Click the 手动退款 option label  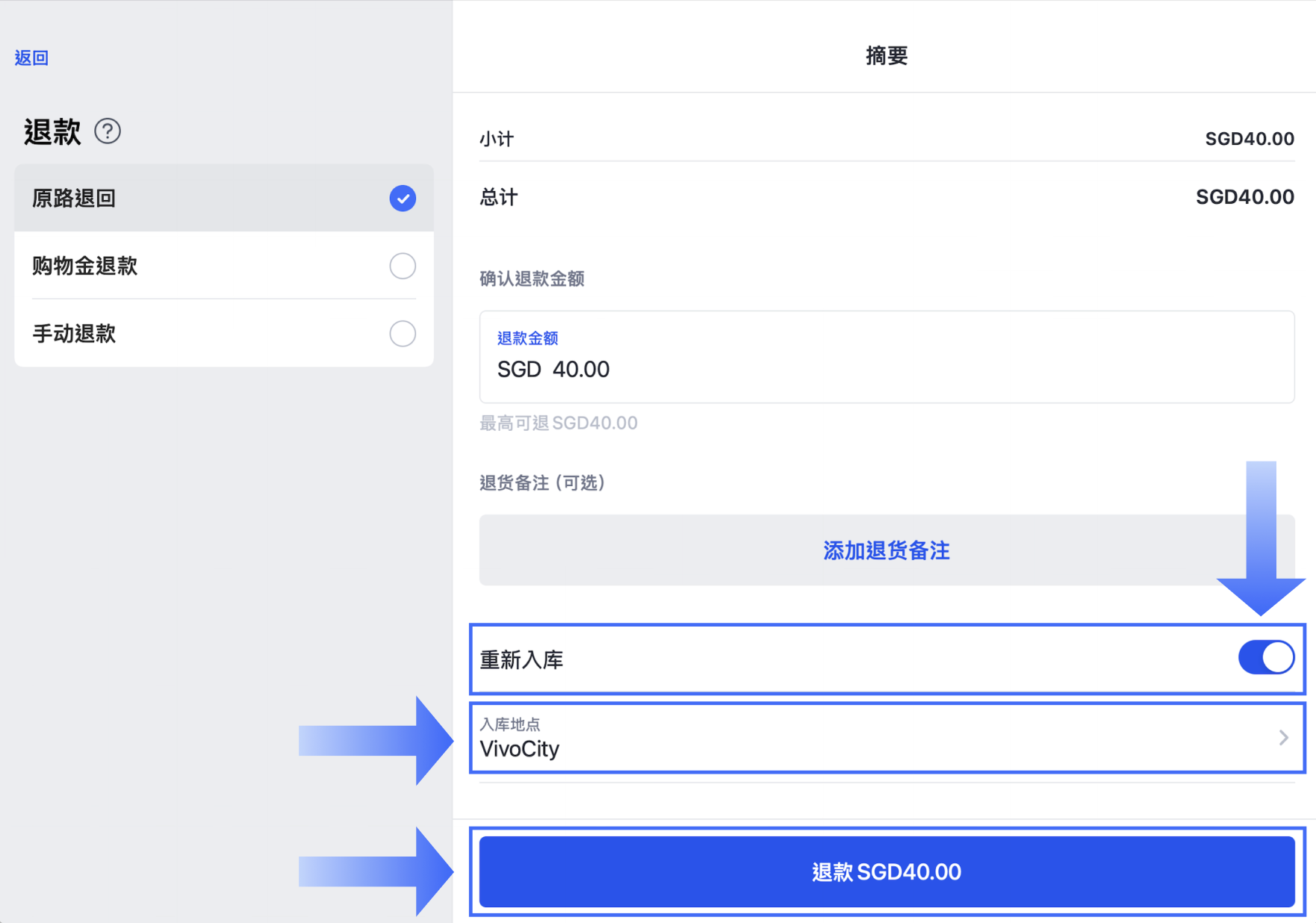(x=74, y=334)
